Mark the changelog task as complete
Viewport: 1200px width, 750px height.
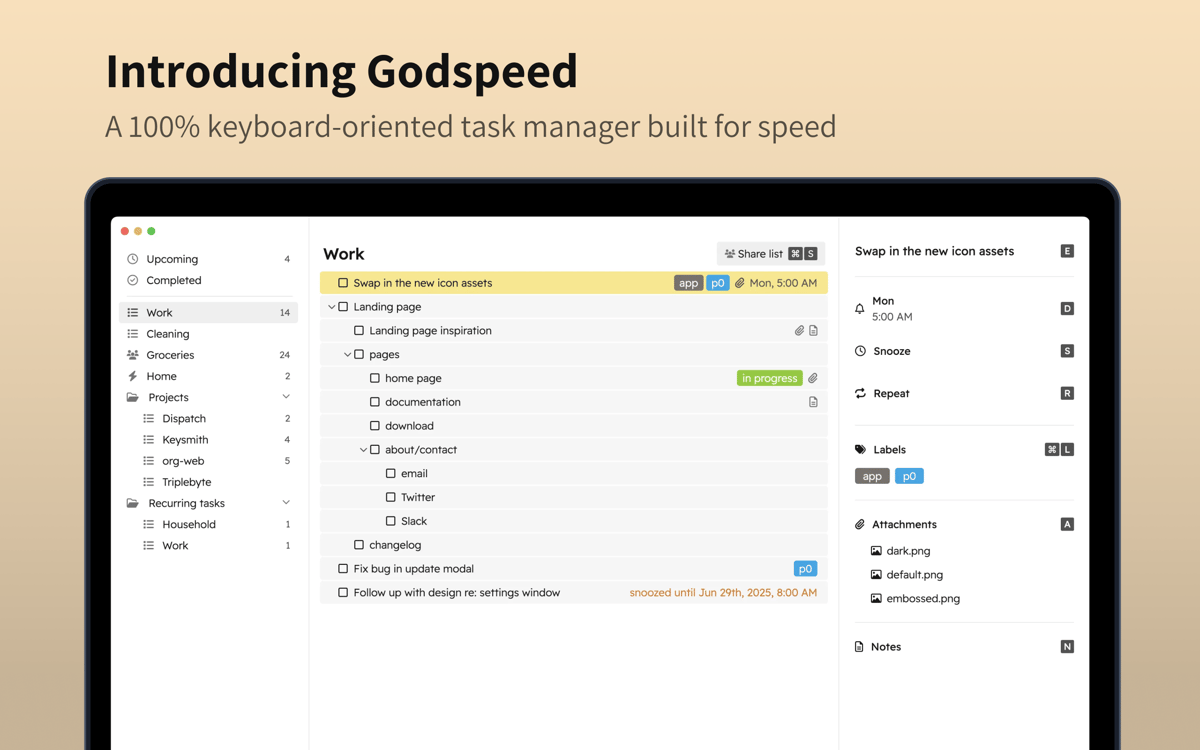pyautogui.click(x=359, y=545)
